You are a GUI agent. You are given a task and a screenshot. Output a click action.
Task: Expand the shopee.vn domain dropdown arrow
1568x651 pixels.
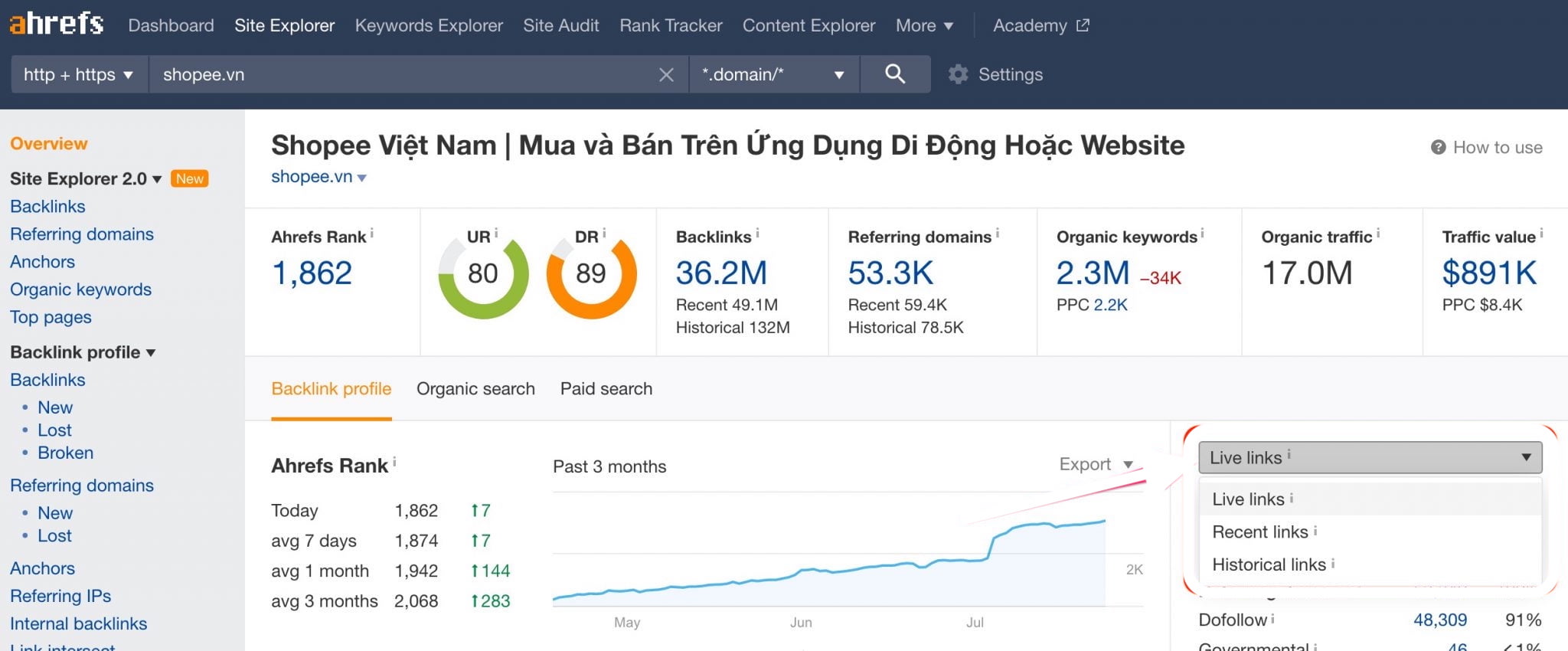tap(362, 178)
